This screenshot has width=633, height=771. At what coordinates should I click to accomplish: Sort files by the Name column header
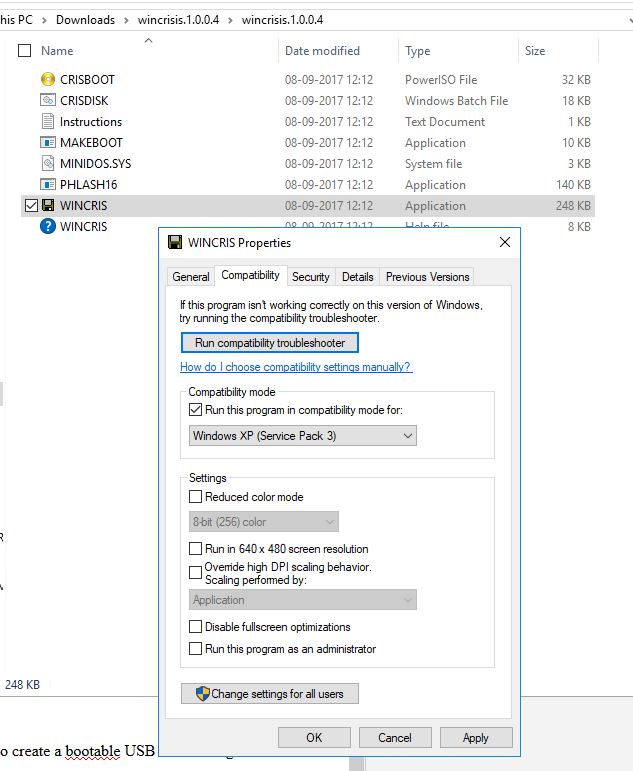click(x=57, y=51)
